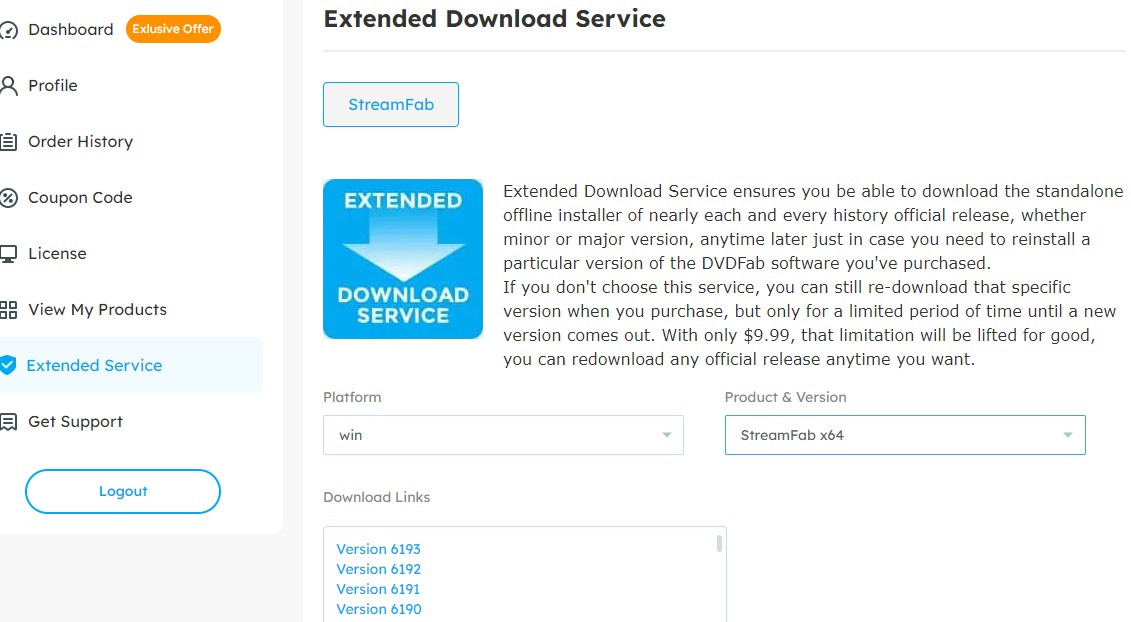Click the License monitor icon
Viewport: 1131px width, 622px height.
[x=9, y=254]
